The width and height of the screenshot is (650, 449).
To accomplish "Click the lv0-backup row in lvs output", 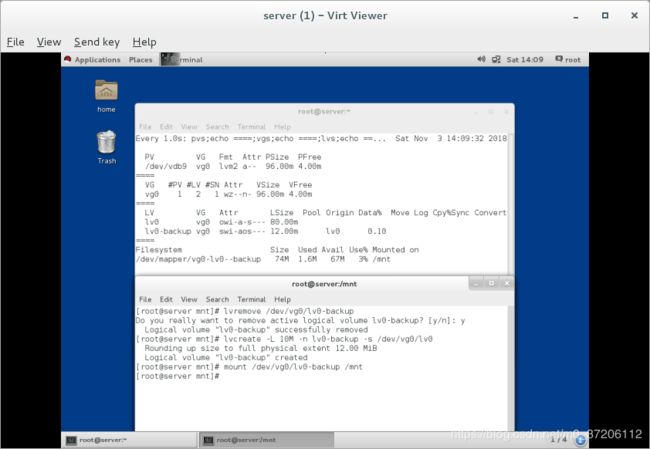I will point(265,231).
